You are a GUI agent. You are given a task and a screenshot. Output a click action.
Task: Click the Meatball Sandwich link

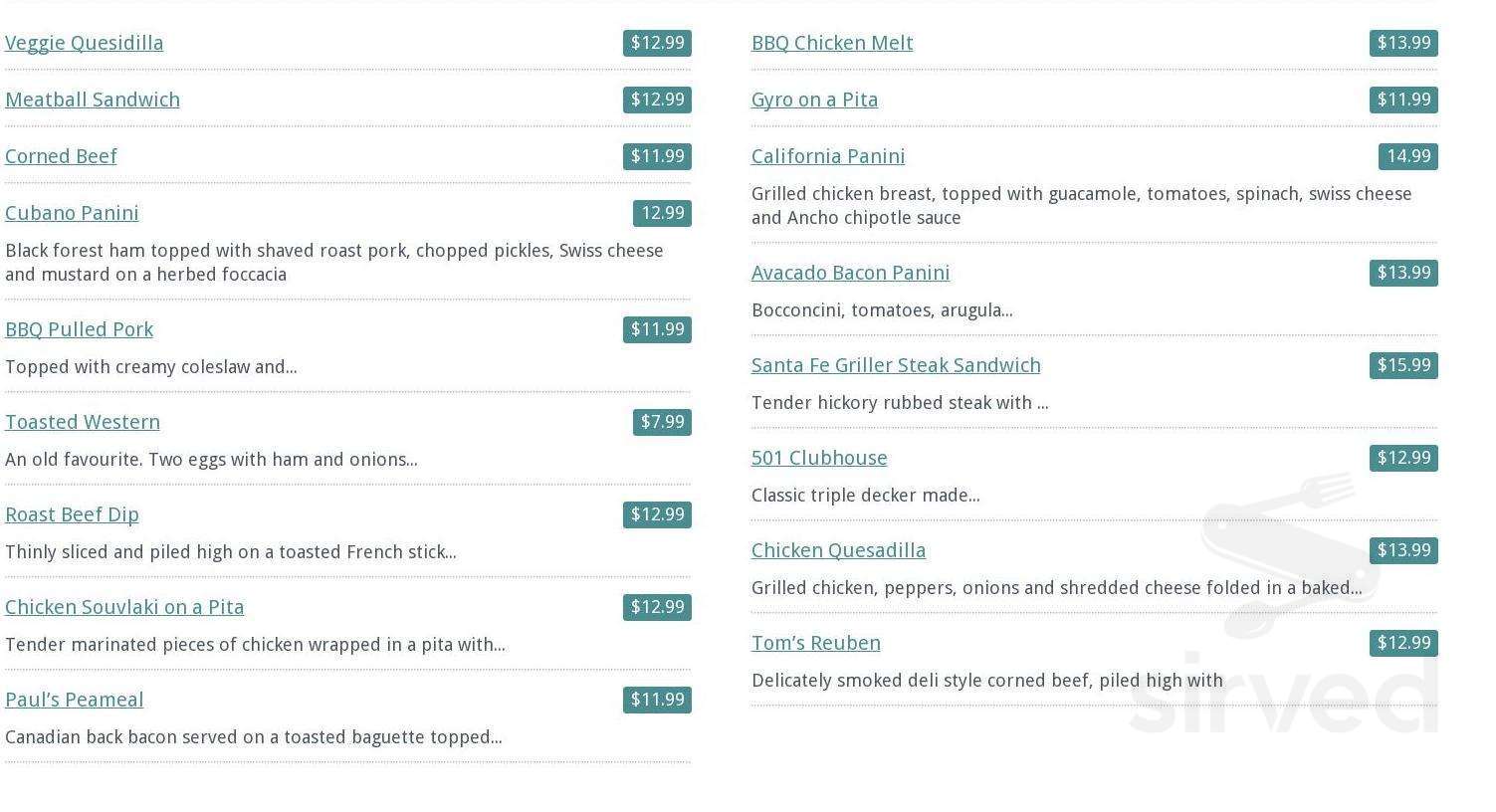93,100
